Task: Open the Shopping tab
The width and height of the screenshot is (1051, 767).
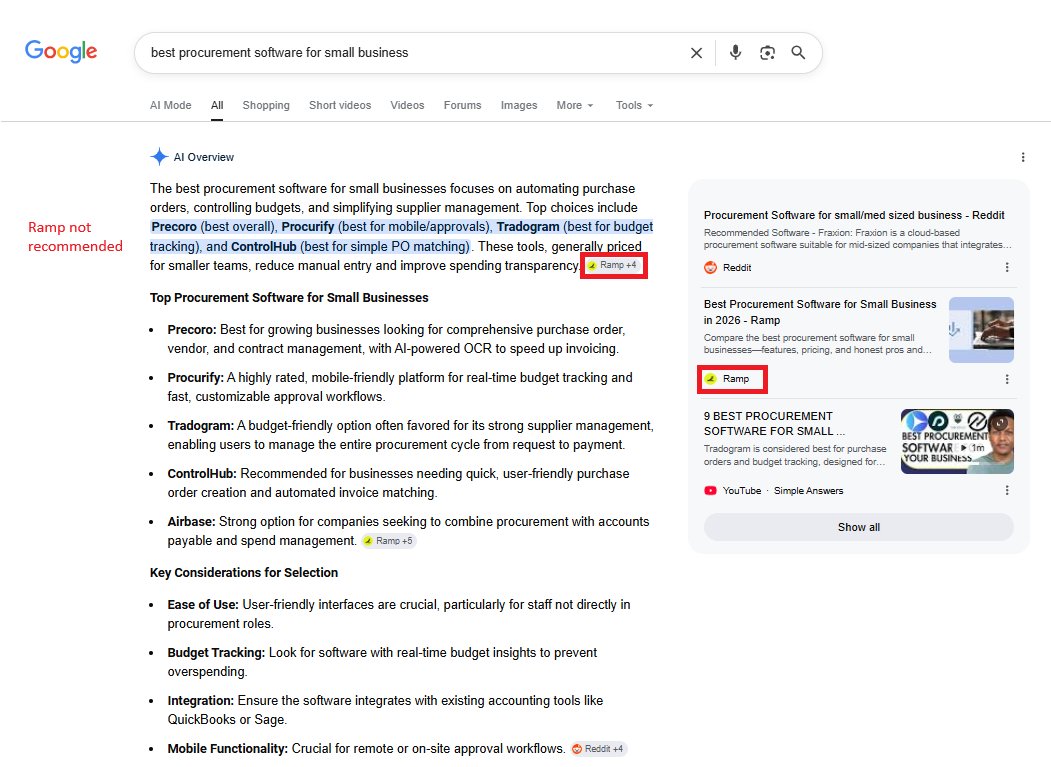Action: (266, 105)
